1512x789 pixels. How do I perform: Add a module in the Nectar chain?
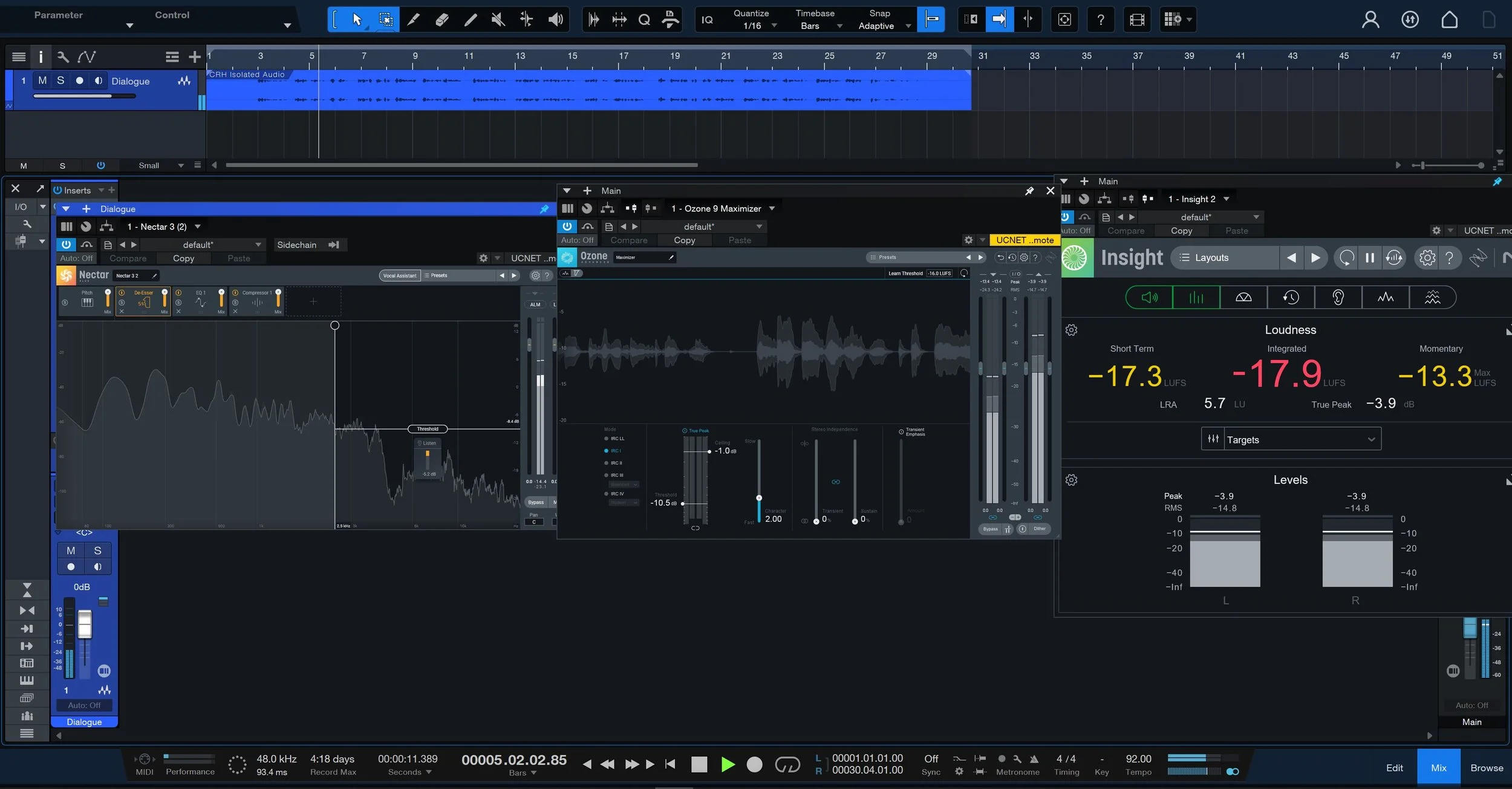313,301
